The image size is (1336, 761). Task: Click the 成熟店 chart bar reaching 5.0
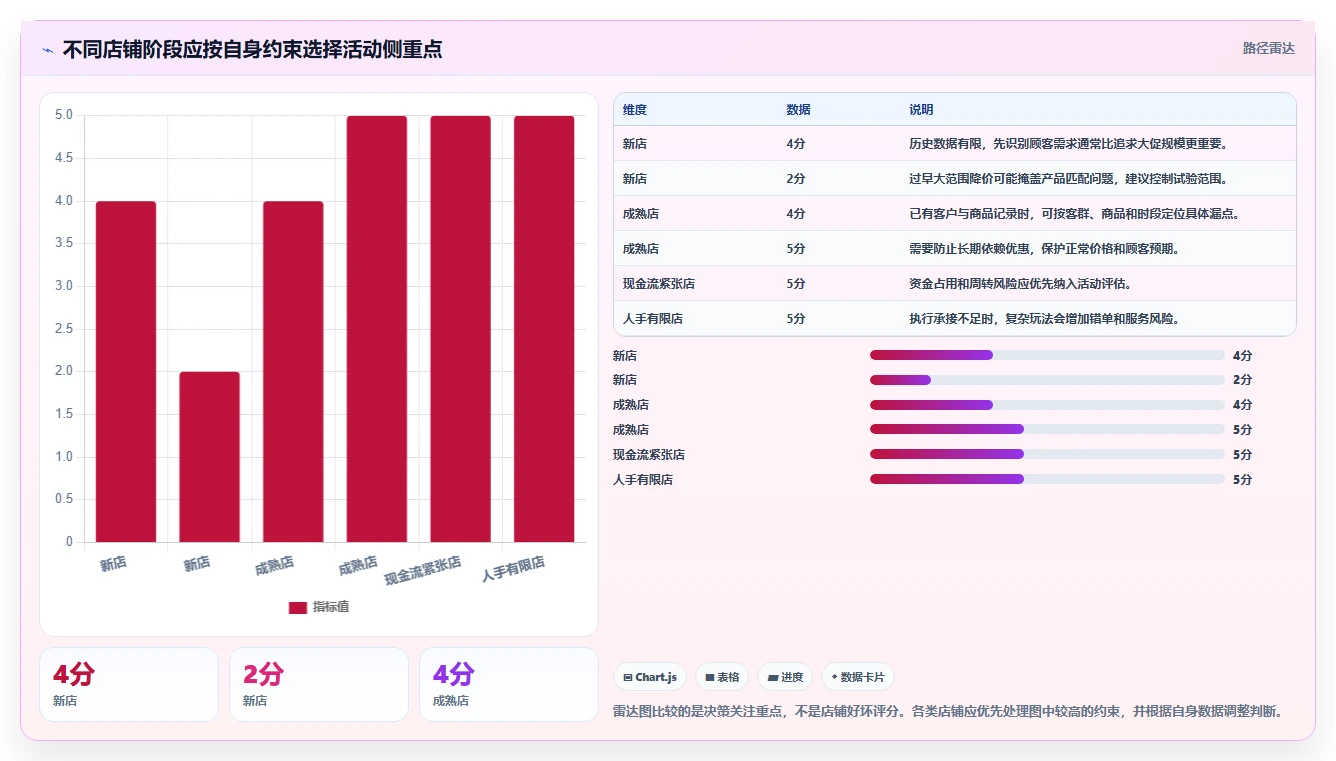click(377, 329)
